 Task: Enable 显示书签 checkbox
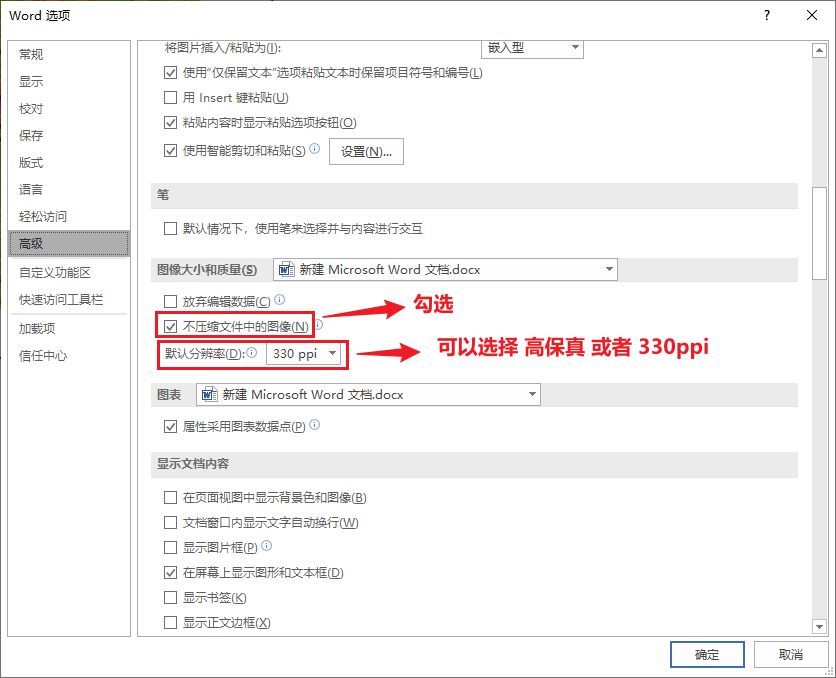pos(170,598)
